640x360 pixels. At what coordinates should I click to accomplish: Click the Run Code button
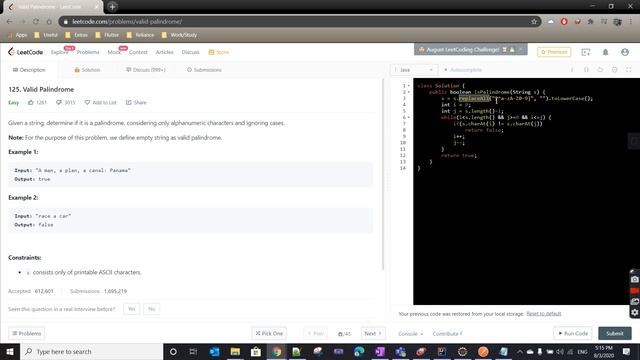coord(573,333)
